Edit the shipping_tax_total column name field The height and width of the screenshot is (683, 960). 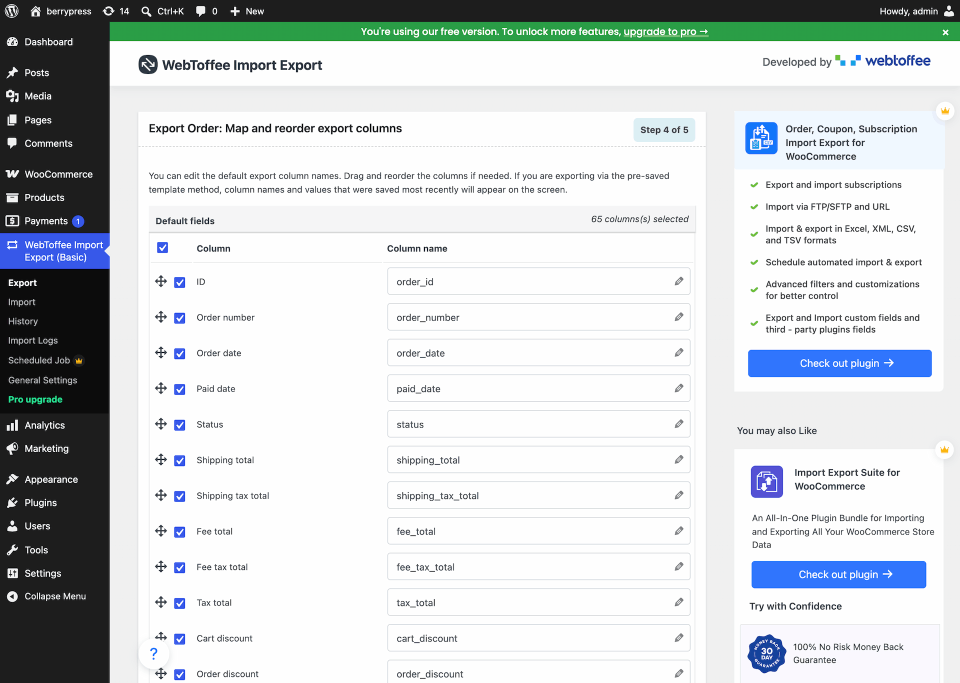click(x=538, y=496)
